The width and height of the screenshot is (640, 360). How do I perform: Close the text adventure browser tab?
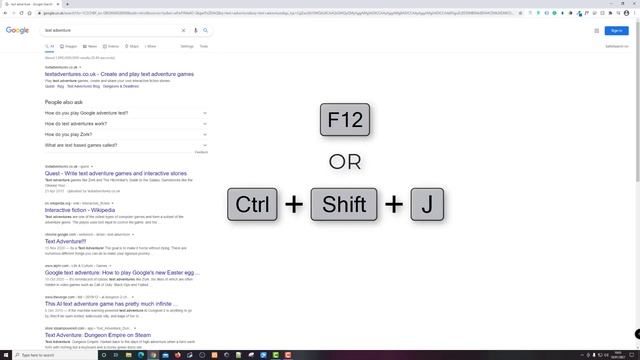[58, 4]
